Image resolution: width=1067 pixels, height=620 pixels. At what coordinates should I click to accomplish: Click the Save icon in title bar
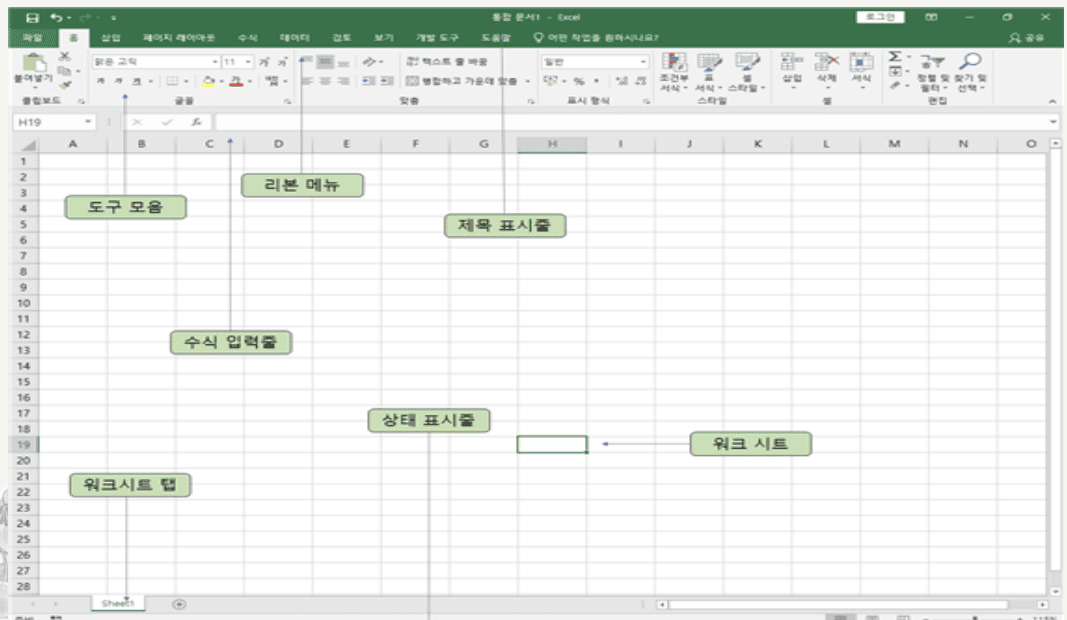pos(34,17)
